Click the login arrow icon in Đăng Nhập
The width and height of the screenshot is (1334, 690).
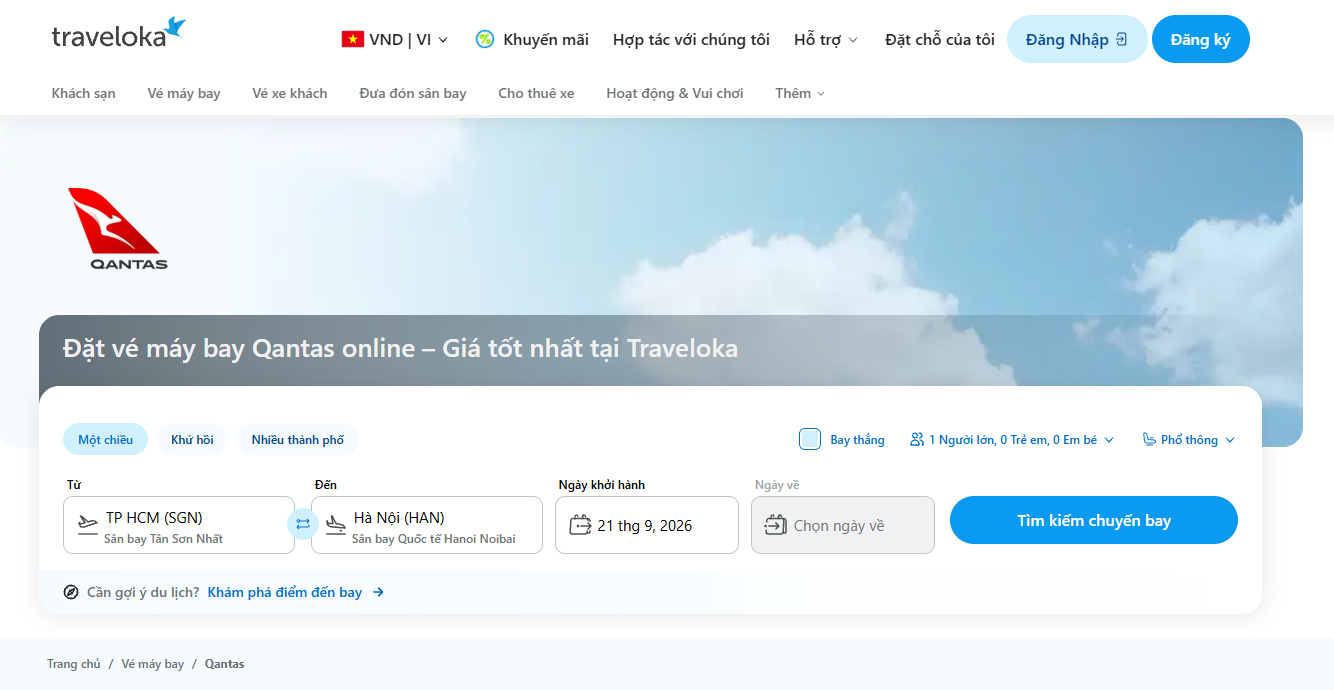pos(1122,39)
